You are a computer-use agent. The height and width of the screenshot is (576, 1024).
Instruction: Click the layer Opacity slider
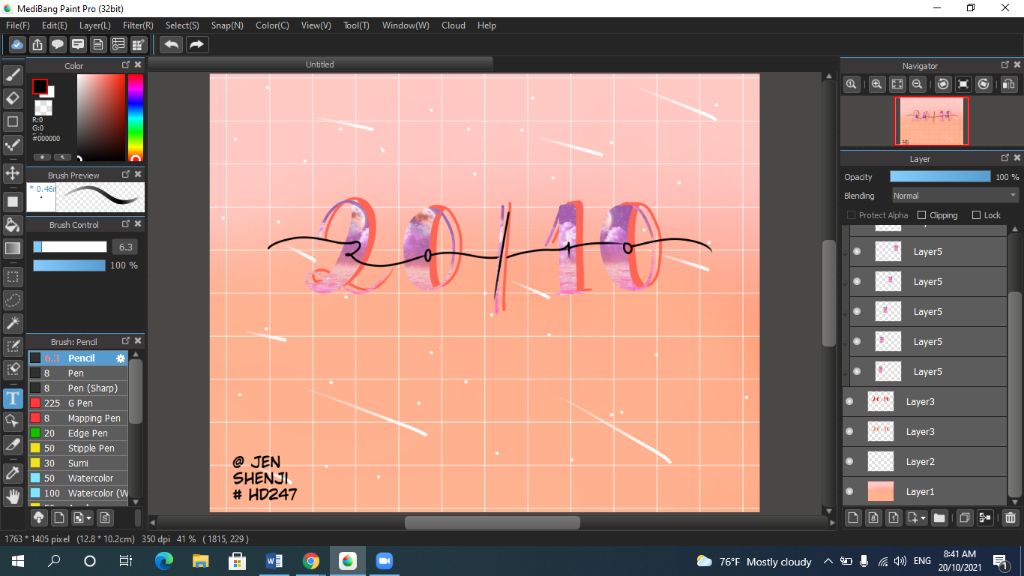(940, 177)
